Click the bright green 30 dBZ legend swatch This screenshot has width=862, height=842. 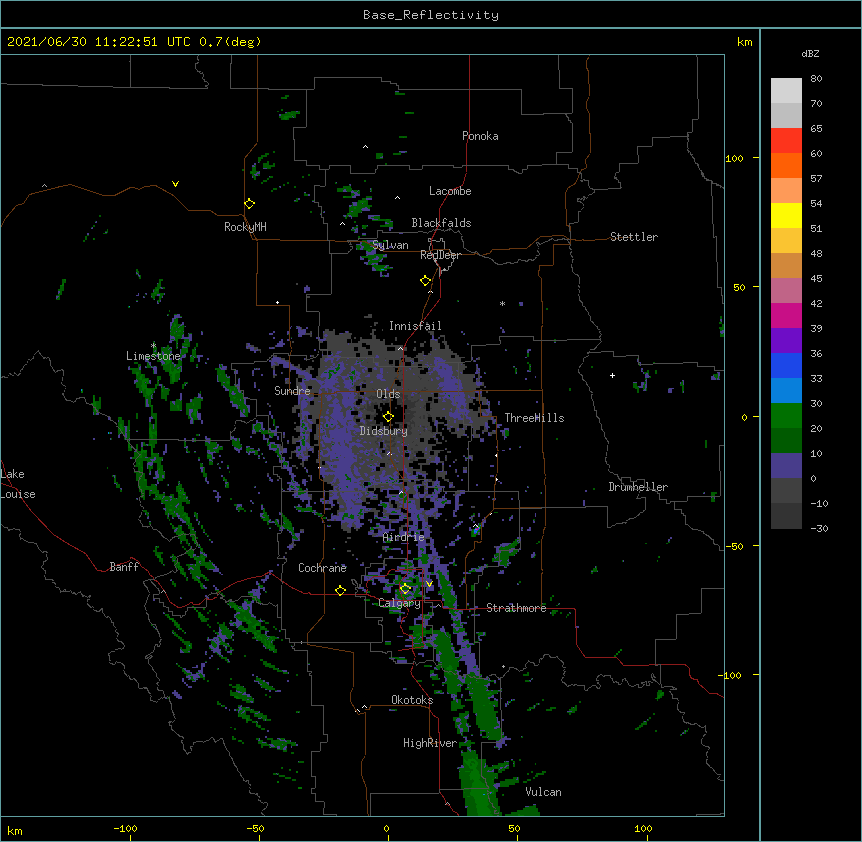coord(786,416)
